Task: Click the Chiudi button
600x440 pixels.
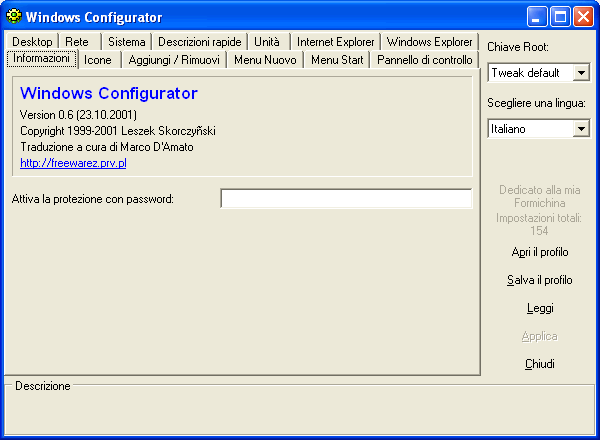Action: pos(540,364)
